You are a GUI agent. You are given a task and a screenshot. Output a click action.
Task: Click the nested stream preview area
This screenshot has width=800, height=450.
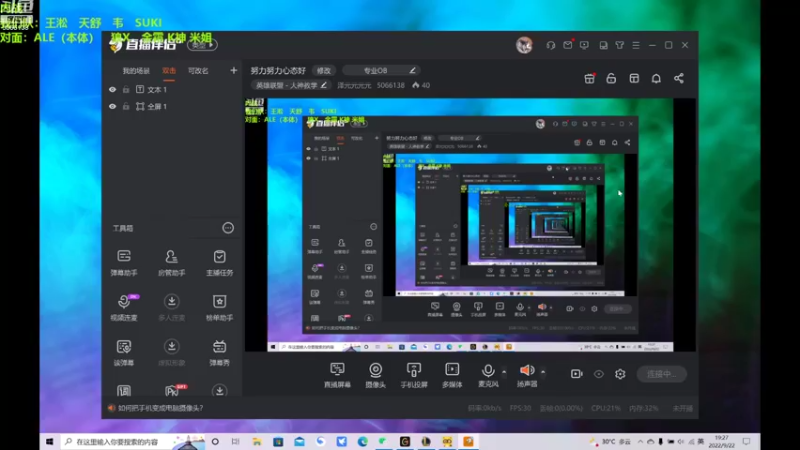coord(470,224)
